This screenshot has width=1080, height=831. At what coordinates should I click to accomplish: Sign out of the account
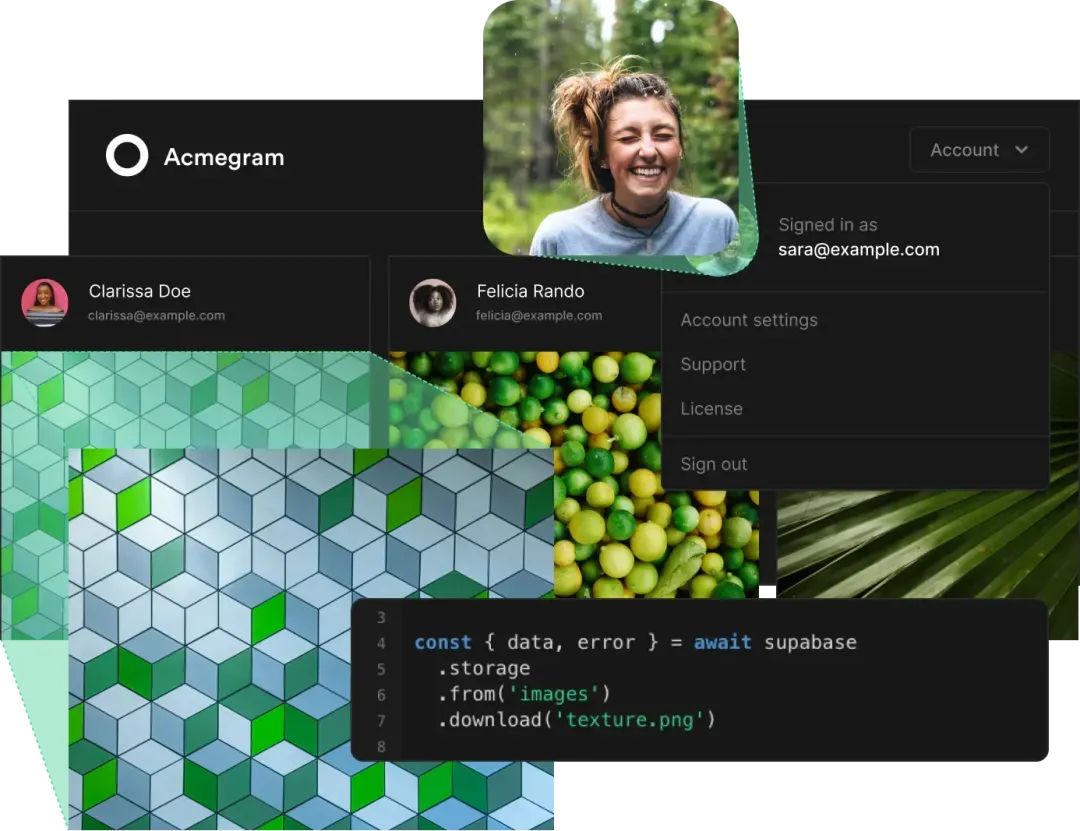coord(714,464)
